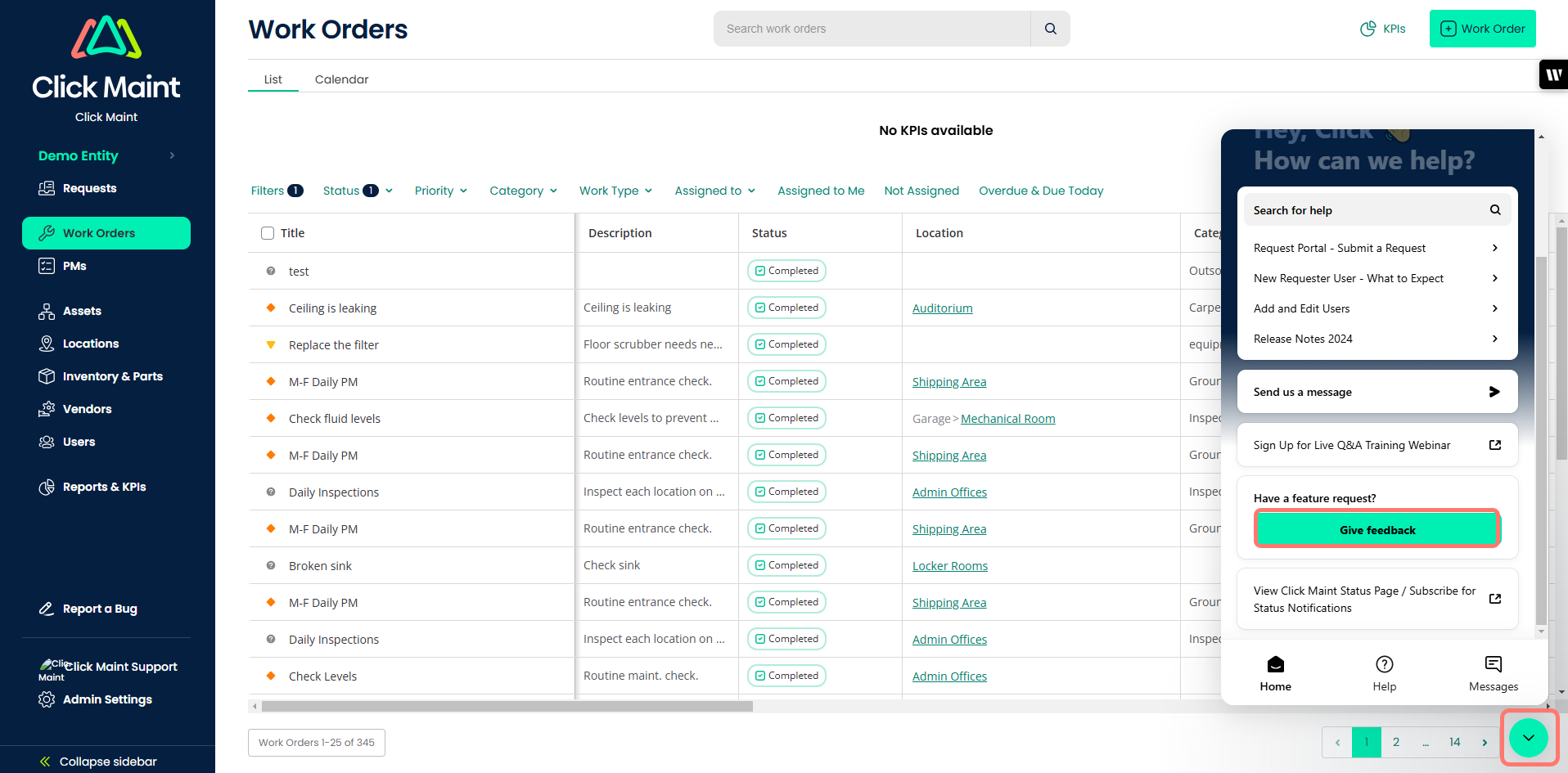Expand Release Notes 2024 article
The height and width of the screenshot is (773, 1568).
pos(1377,339)
